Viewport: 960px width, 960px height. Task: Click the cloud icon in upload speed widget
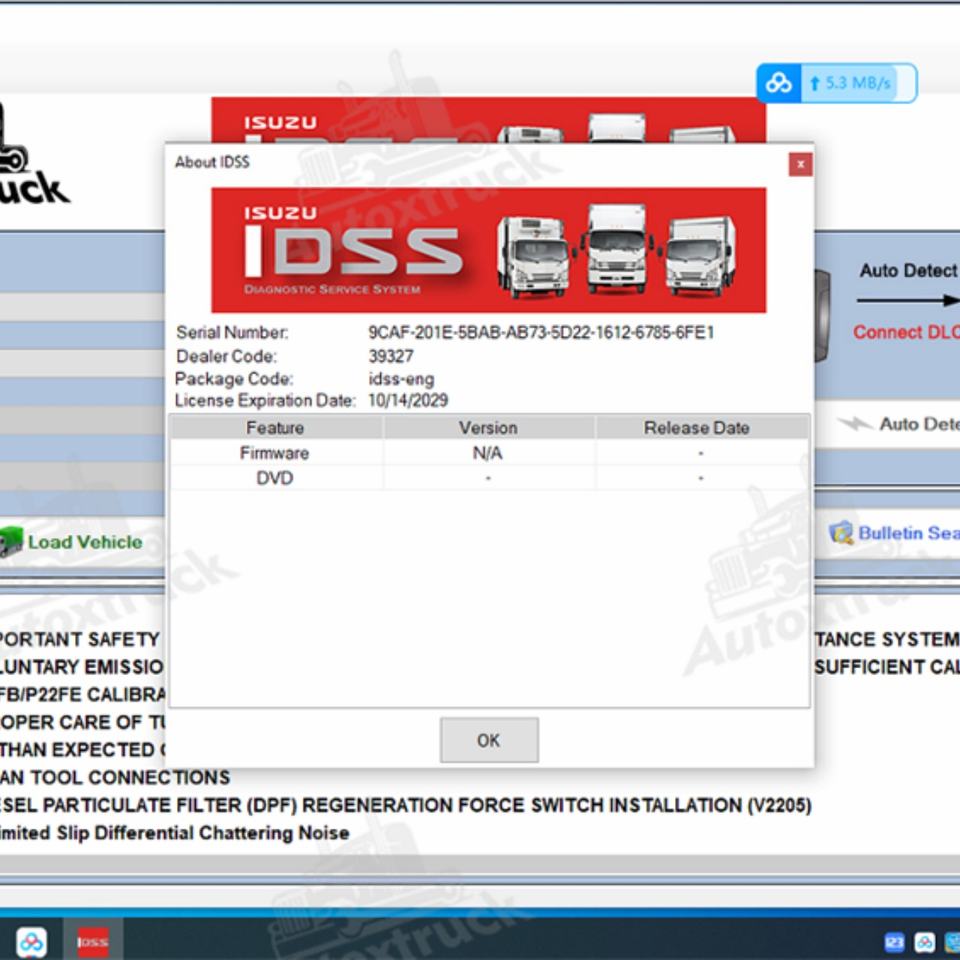point(778,83)
